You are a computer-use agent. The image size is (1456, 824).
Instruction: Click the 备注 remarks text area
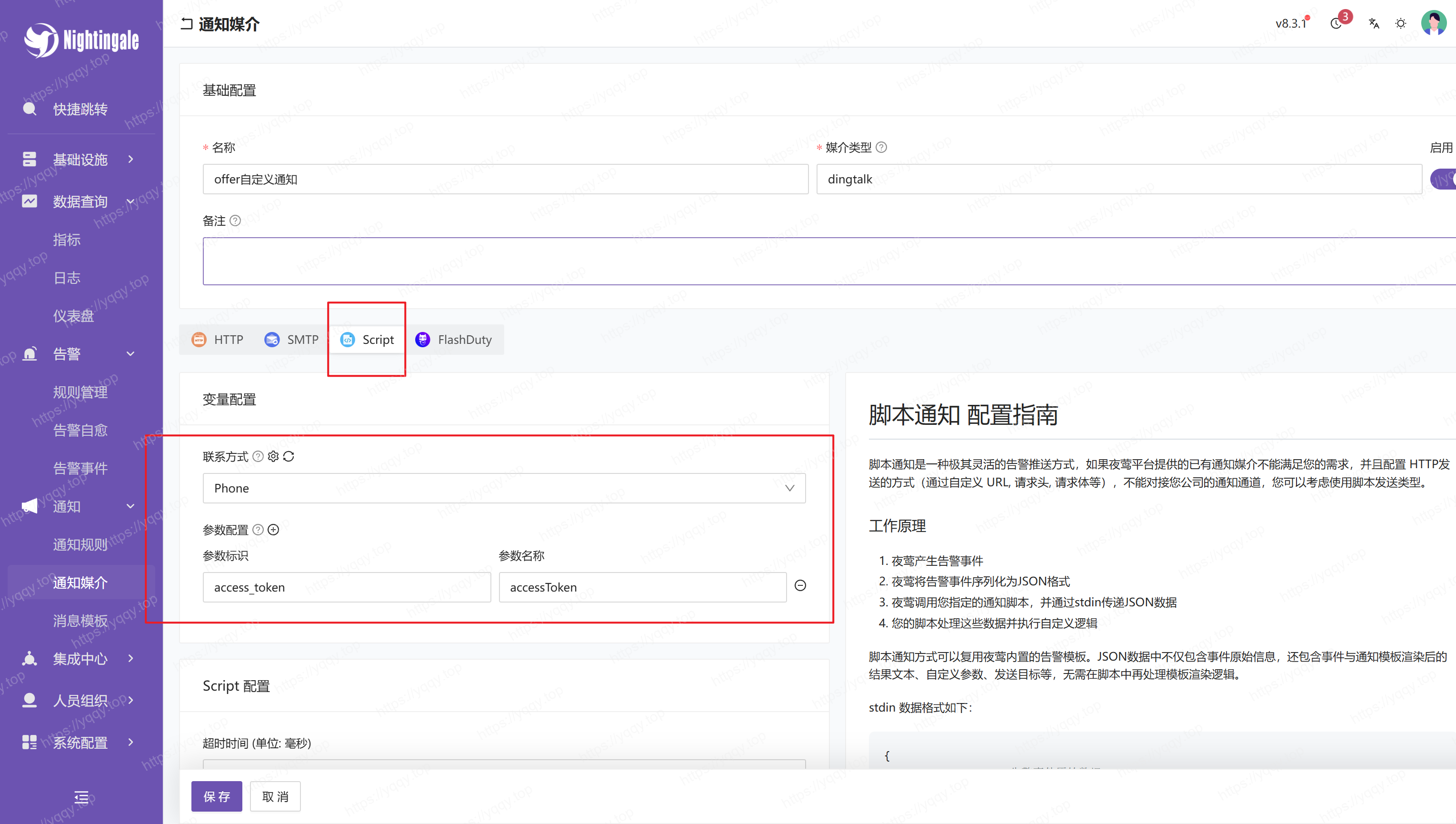(826, 261)
